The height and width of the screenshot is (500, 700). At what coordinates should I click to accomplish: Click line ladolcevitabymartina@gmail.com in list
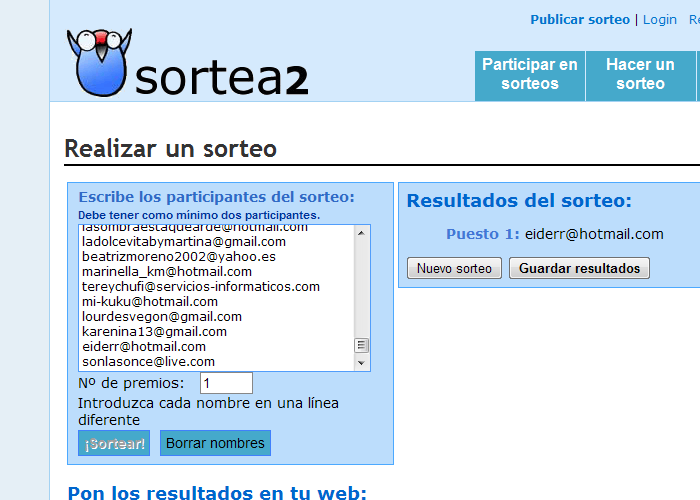[x=184, y=242]
